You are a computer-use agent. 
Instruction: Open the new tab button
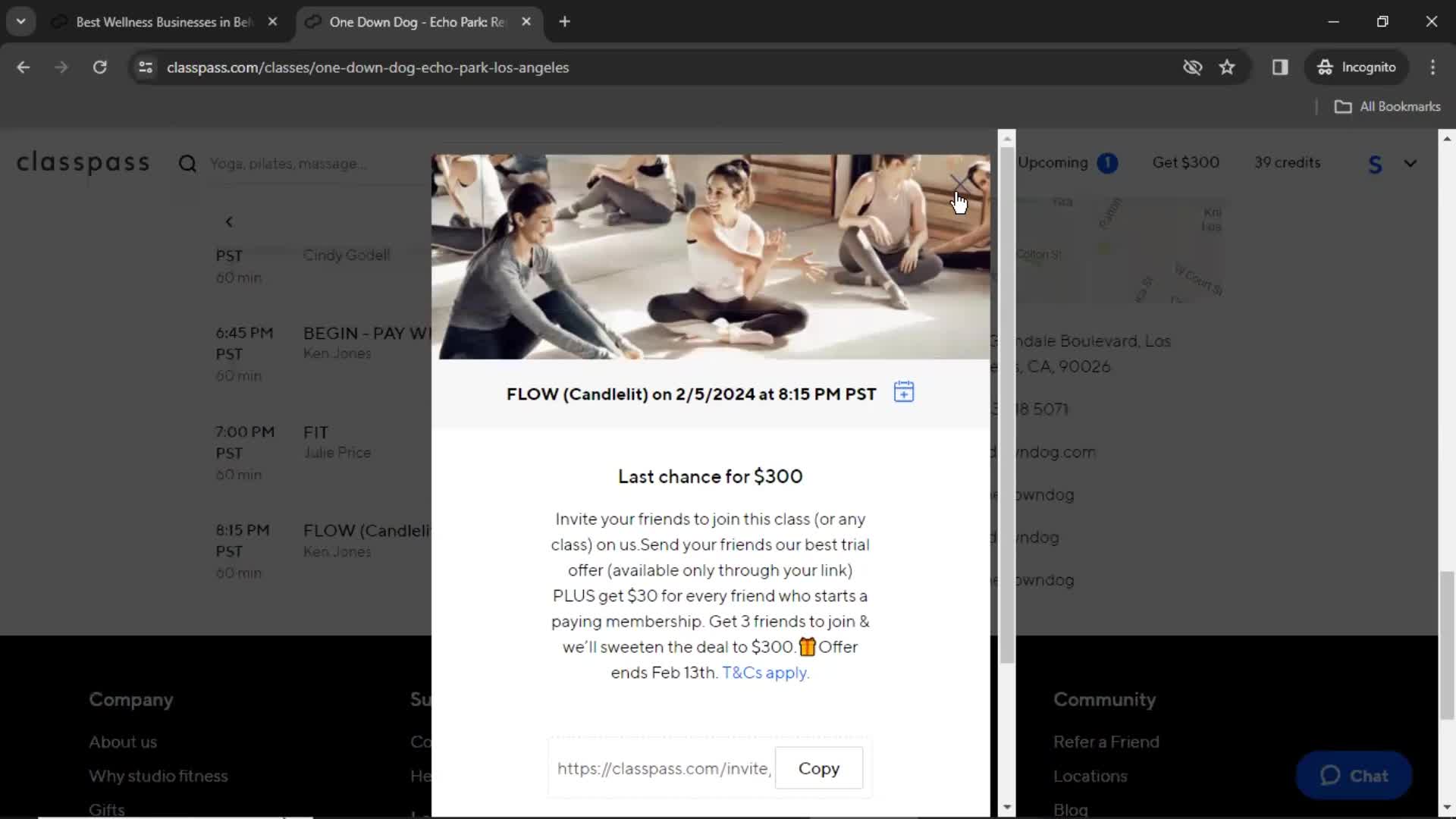563,22
